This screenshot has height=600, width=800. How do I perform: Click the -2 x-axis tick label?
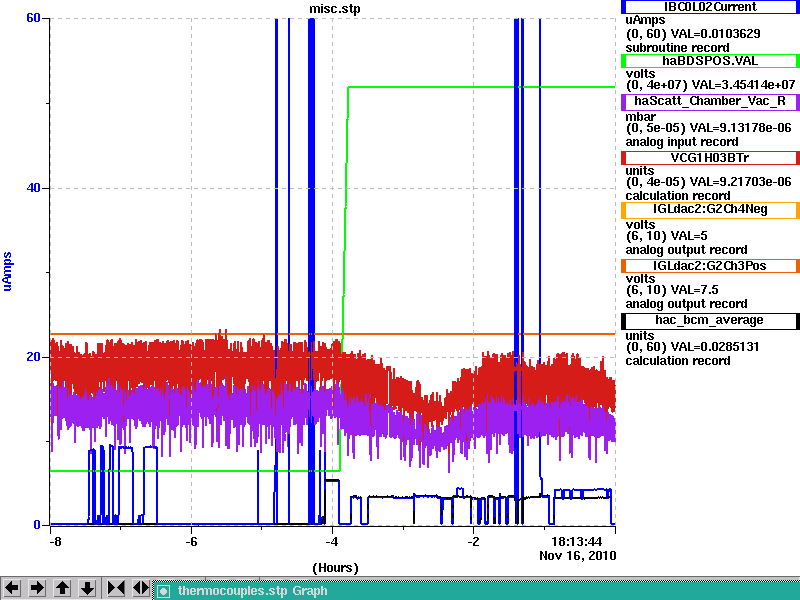point(473,541)
